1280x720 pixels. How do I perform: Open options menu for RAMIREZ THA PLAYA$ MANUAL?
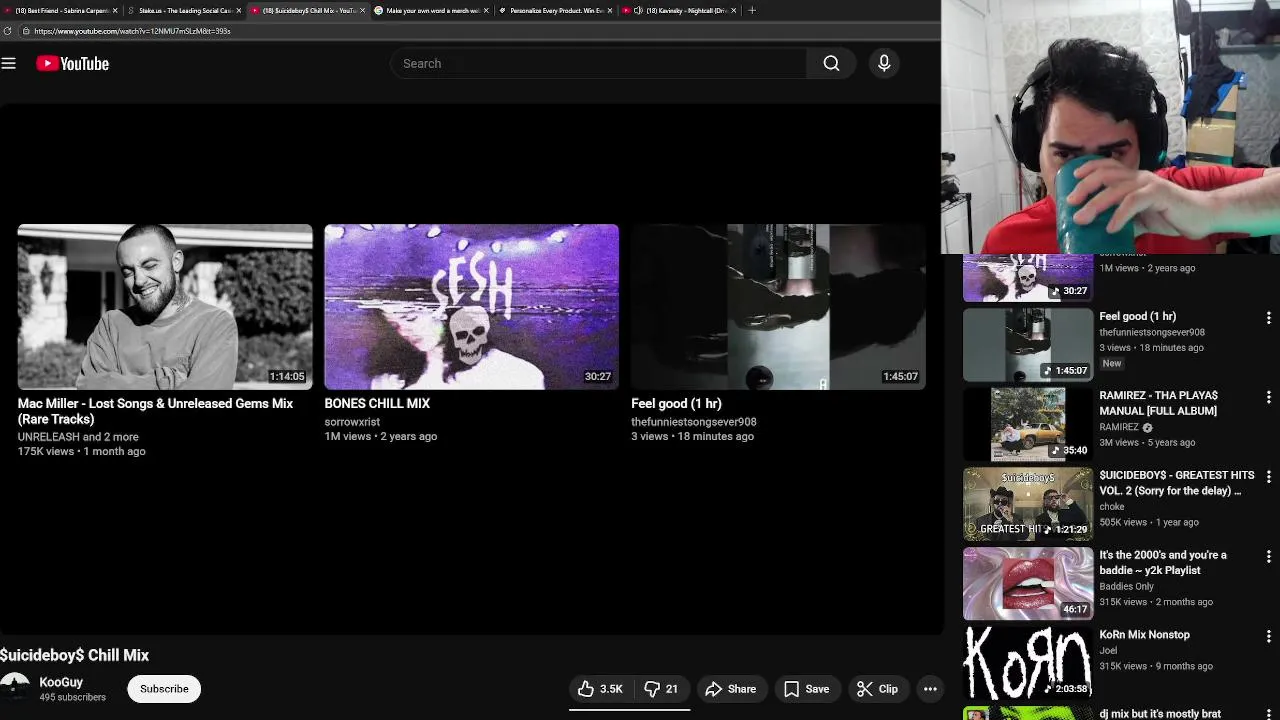coord(1268,397)
